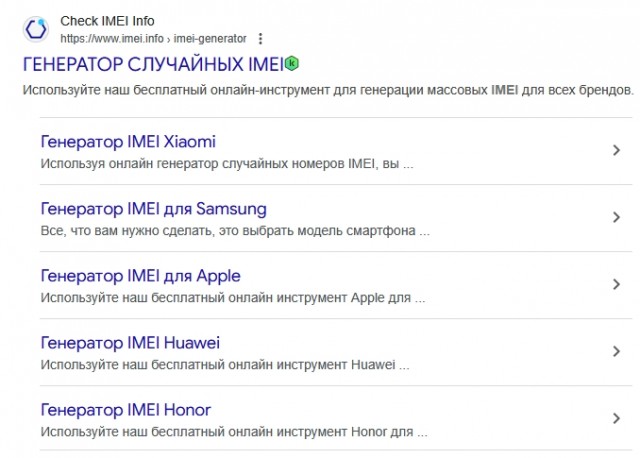Click the text 'Все, что вам нужно сделать'
Image resolution: width=640 pixels, height=458 pixels.
(127, 231)
